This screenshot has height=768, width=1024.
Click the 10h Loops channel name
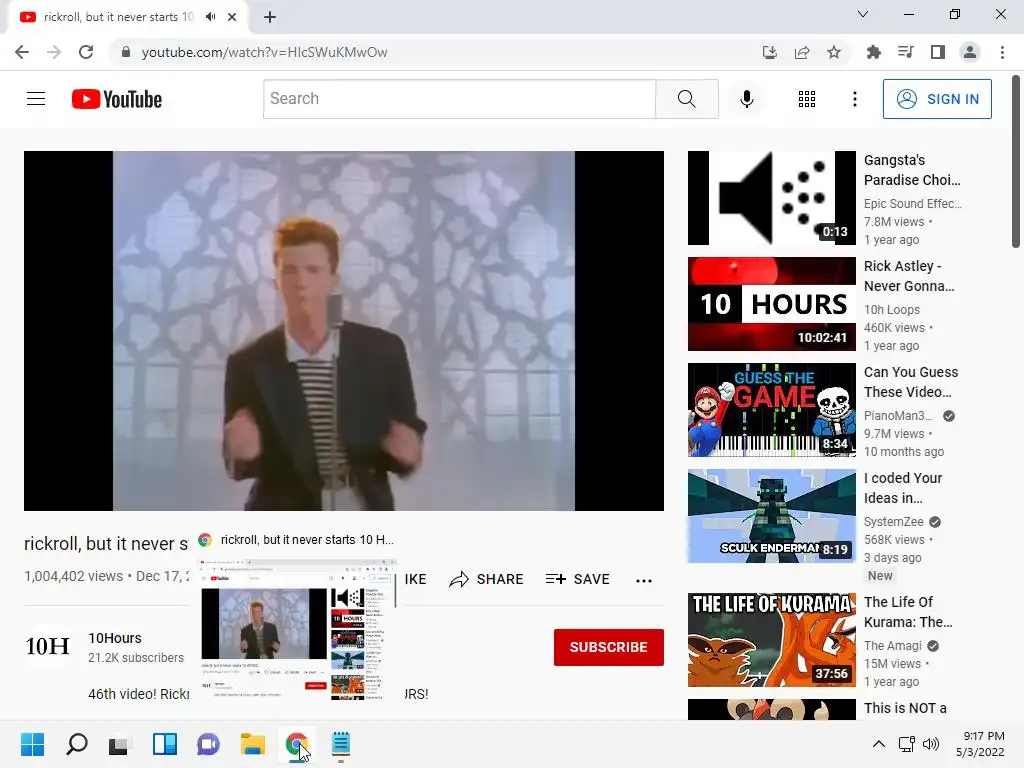[891, 310]
